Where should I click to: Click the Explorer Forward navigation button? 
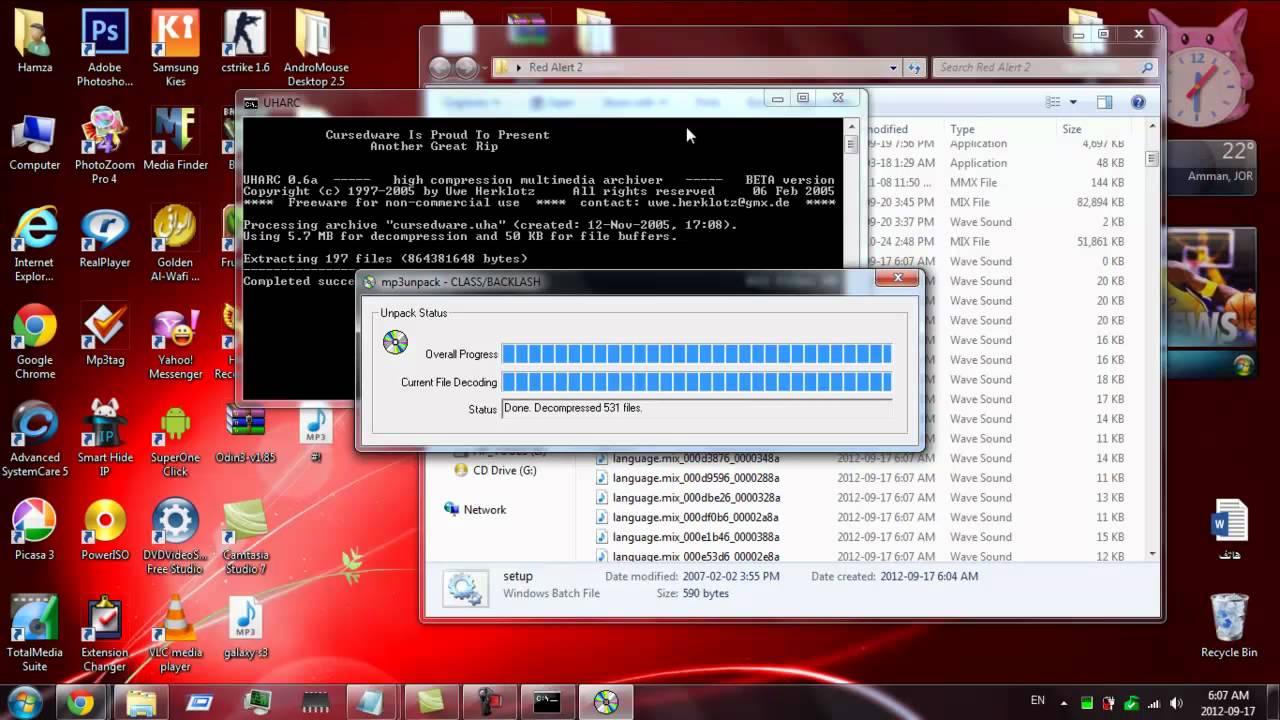[x=467, y=68]
